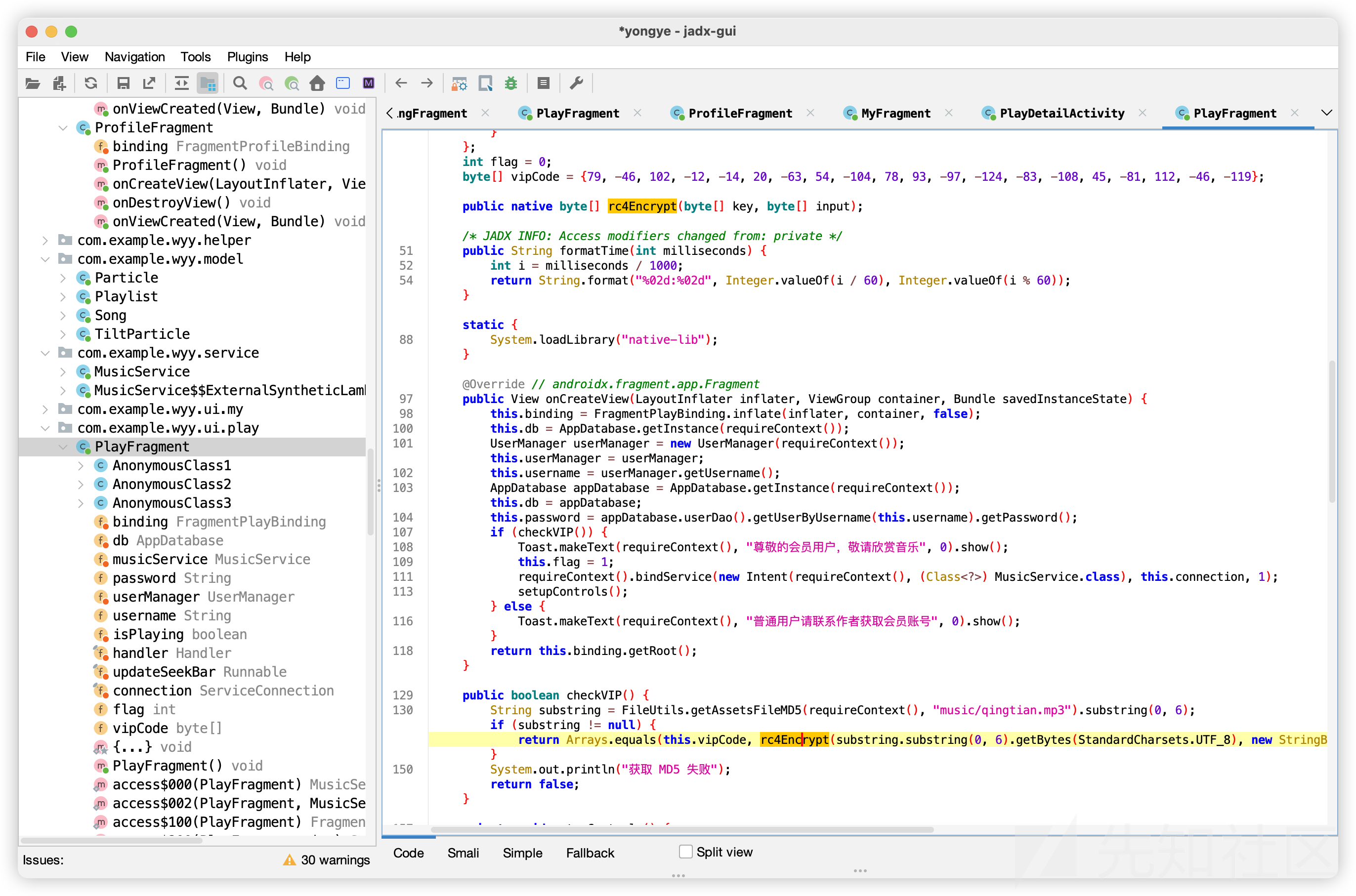This screenshot has height=896, width=1356.
Task: Switch to Fallback view tab
Action: pos(590,853)
